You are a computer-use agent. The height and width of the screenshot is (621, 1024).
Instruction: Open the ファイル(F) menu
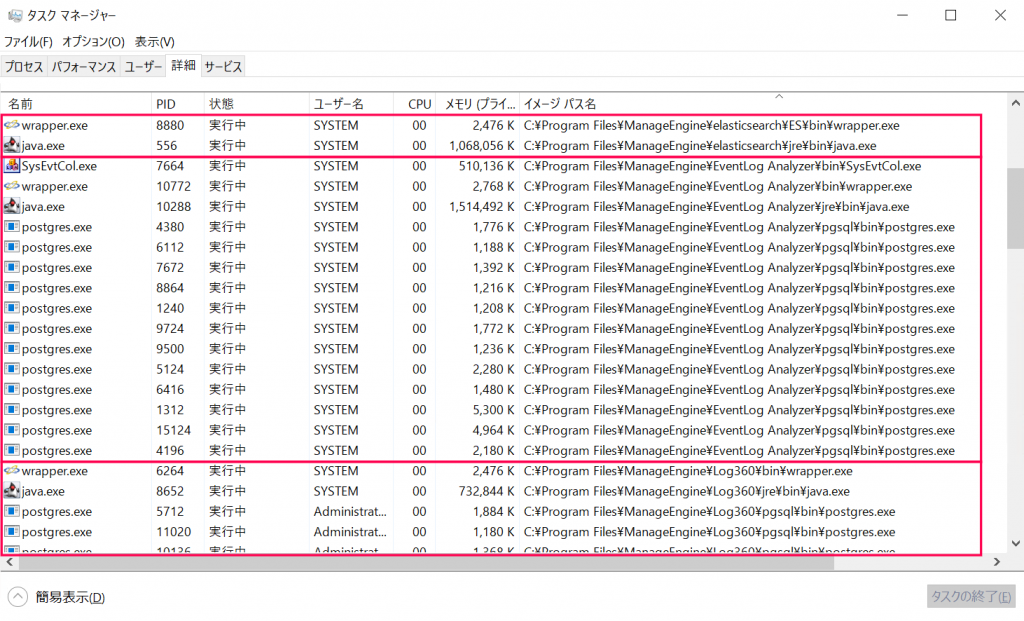[x=28, y=42]
